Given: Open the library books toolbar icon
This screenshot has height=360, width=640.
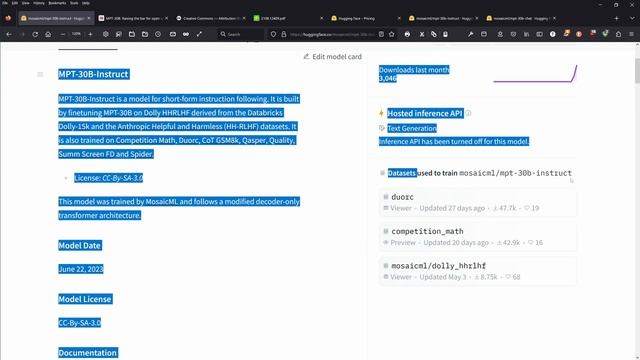Looking at the screenshot, I should [x=527, y=34].
